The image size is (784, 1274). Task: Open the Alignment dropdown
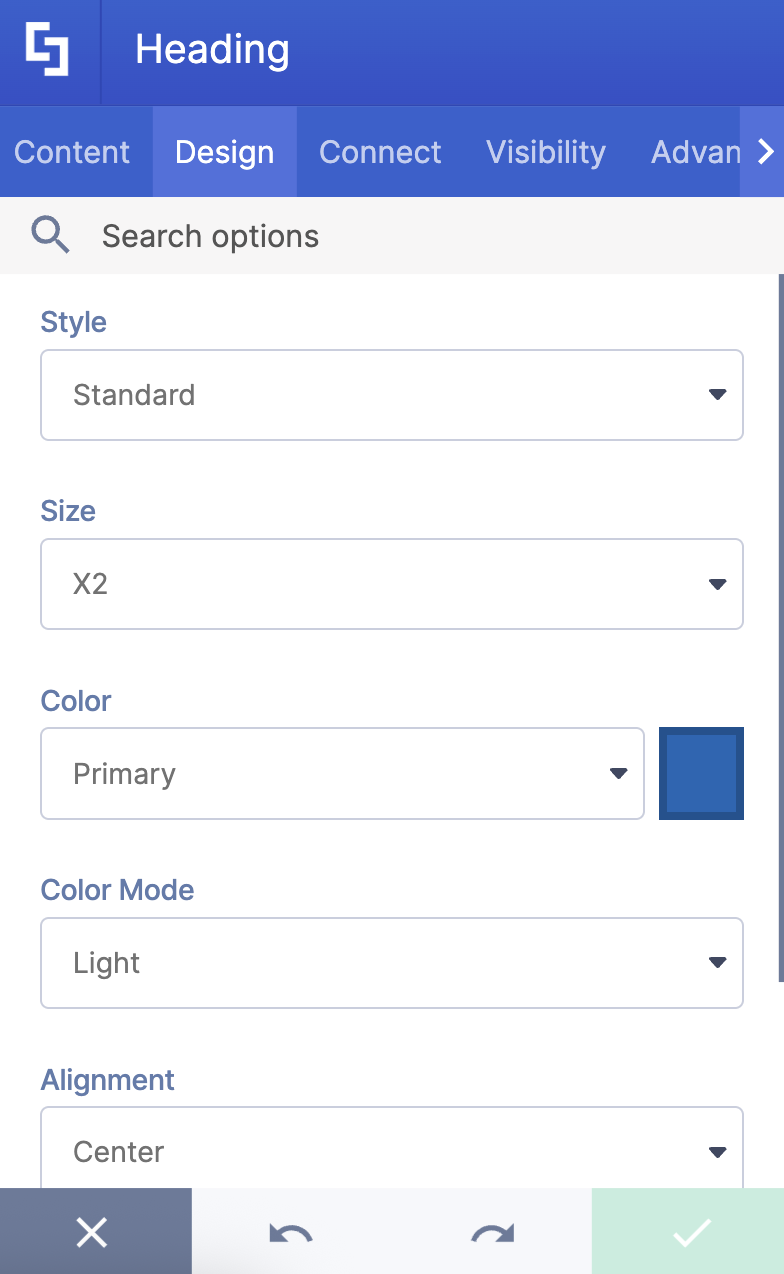(x=392, y=1151)
